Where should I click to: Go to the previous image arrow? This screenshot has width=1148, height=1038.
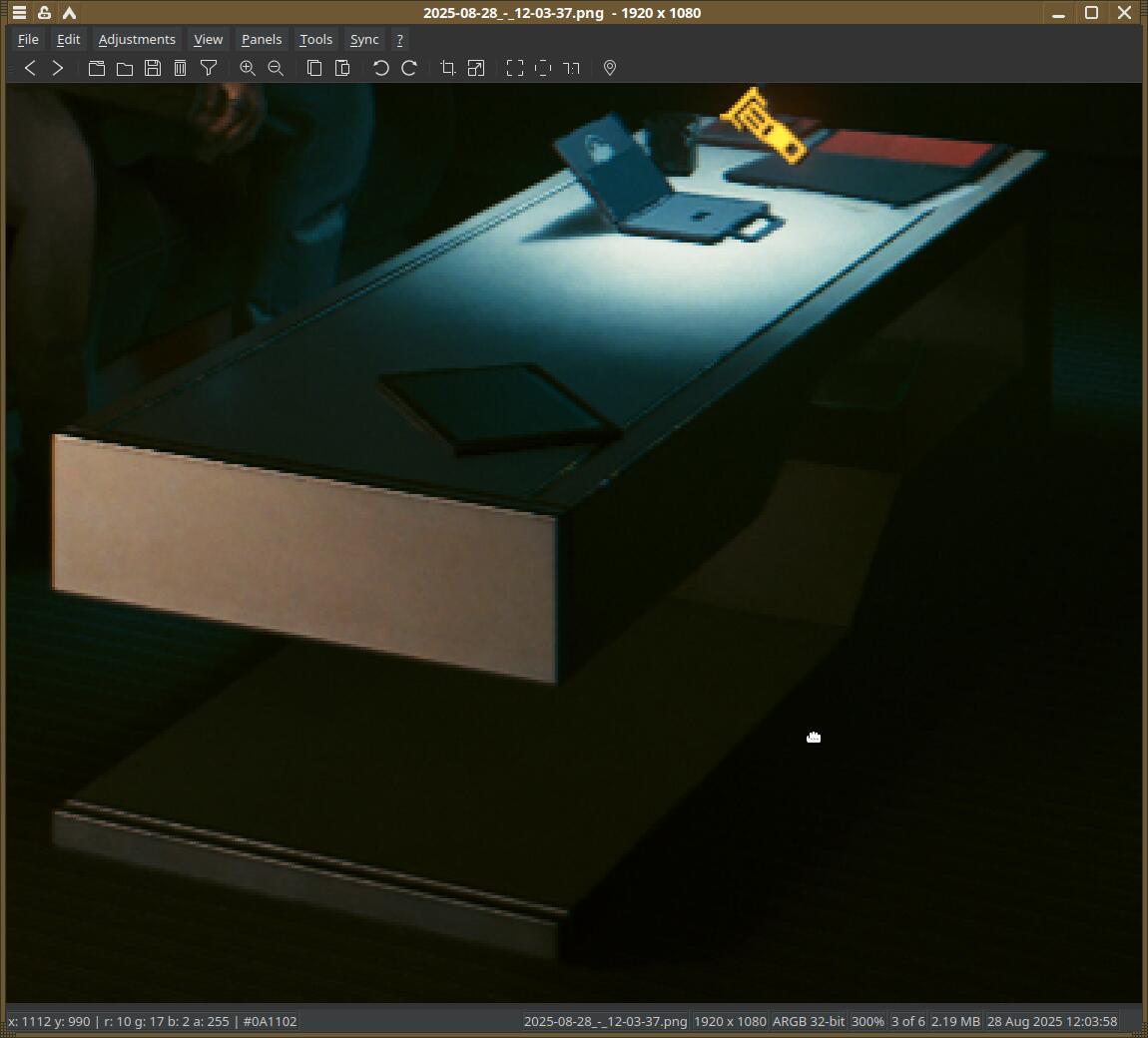pyautogui.click(x=30, y=68)
